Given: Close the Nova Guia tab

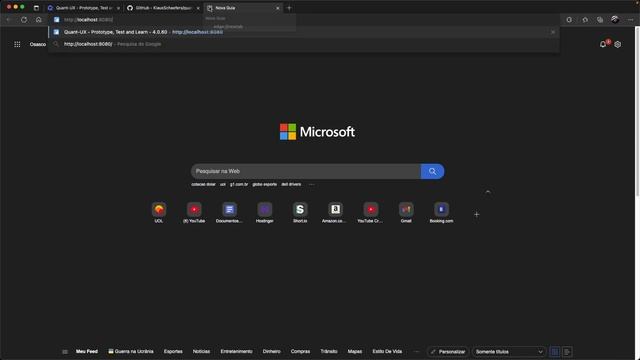Looking at the screenshot, I should tap(278, 8).
